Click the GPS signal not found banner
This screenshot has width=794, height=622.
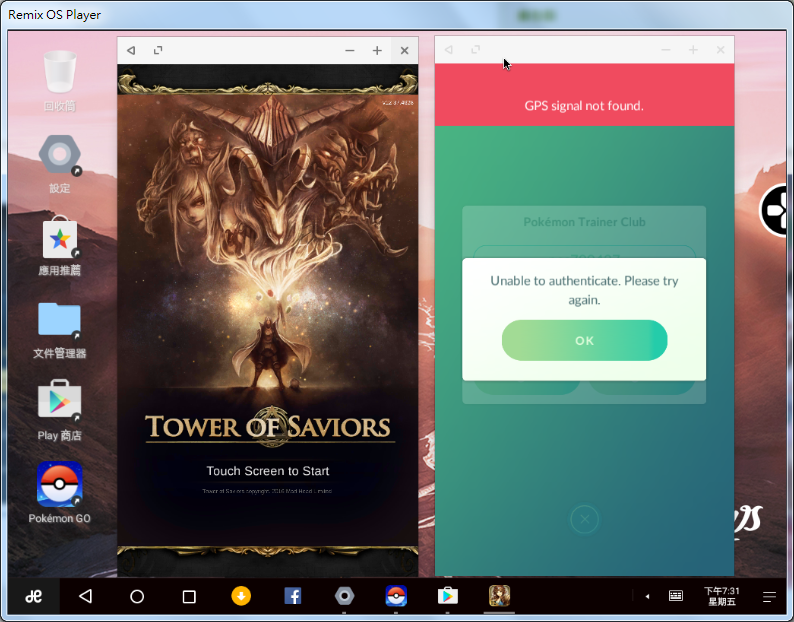click(x=584, y=95)
